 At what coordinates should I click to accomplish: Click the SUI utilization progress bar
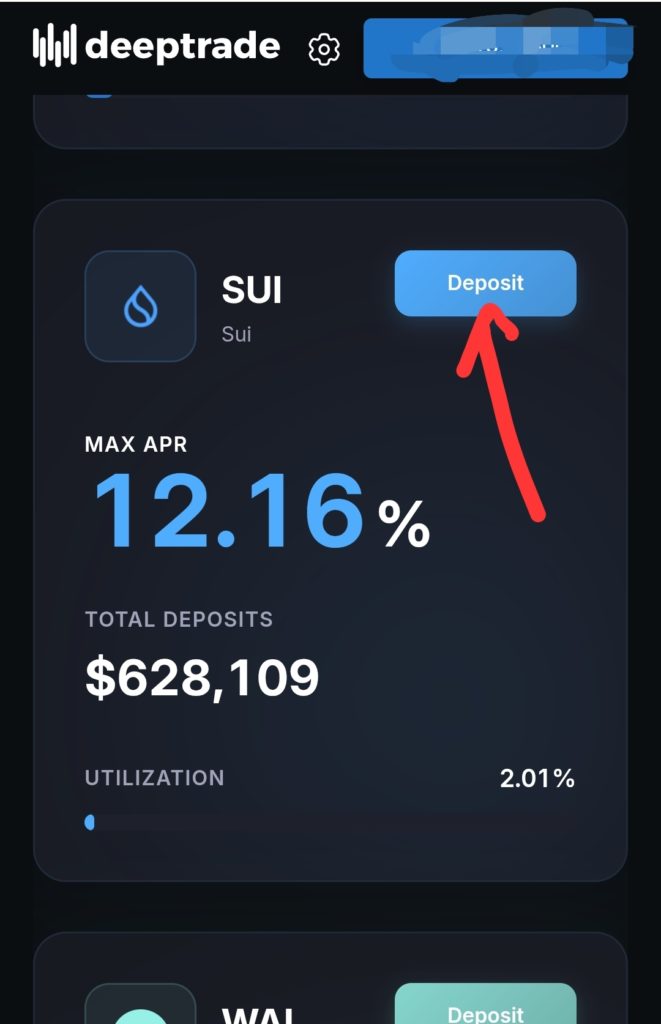(330, 822)
